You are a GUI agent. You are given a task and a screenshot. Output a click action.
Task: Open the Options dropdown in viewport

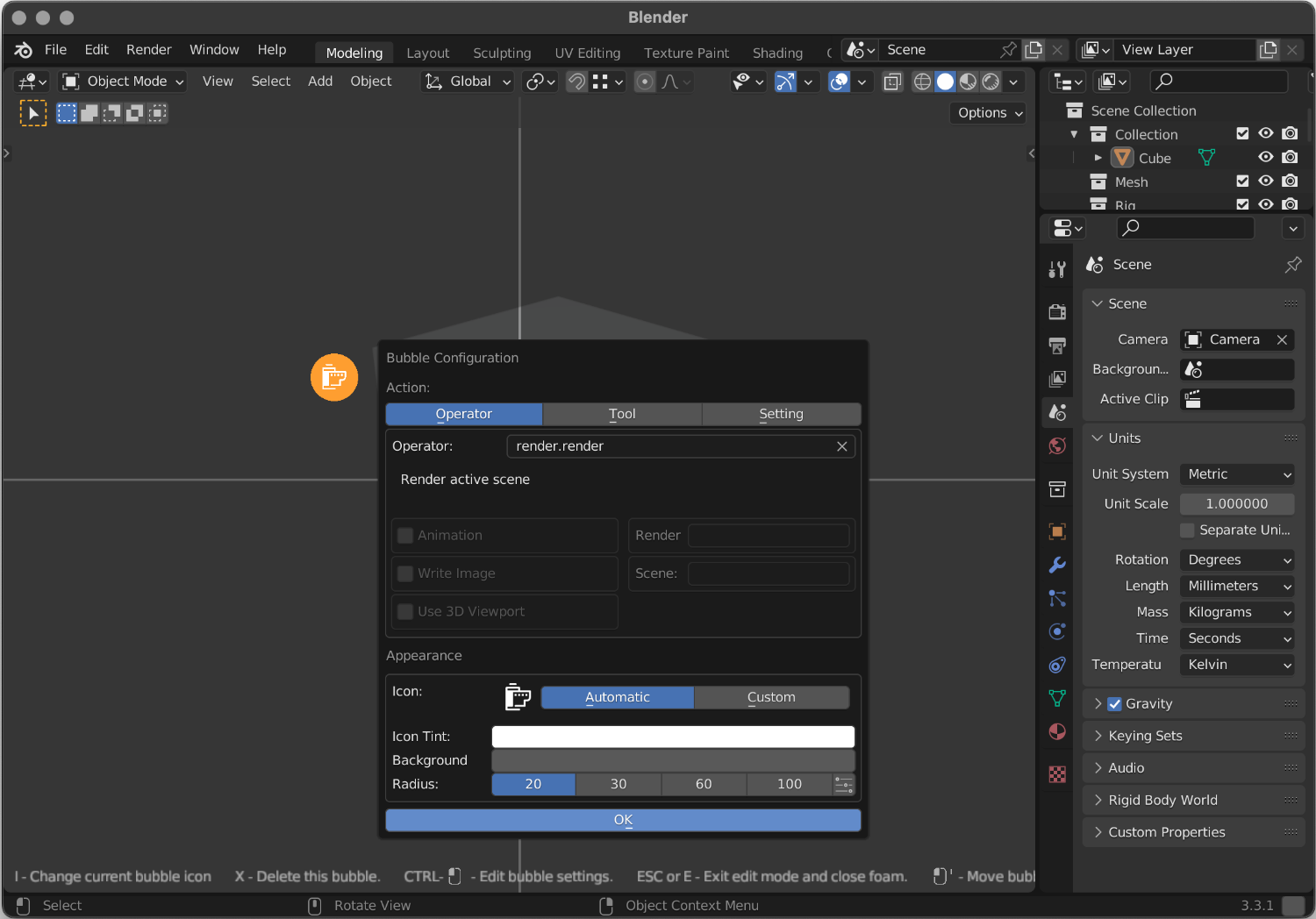pyautogui.click(x=989, y=113)
